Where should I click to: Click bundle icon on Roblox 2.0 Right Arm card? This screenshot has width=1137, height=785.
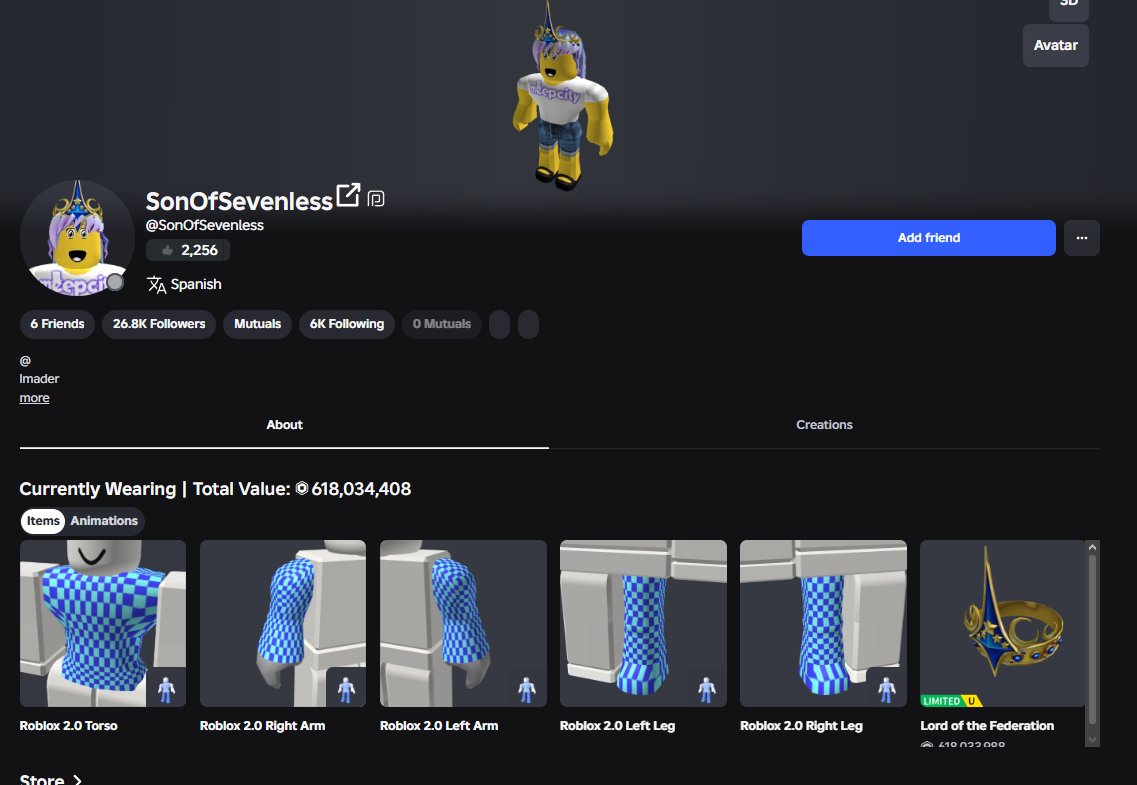tap(346, 688)
